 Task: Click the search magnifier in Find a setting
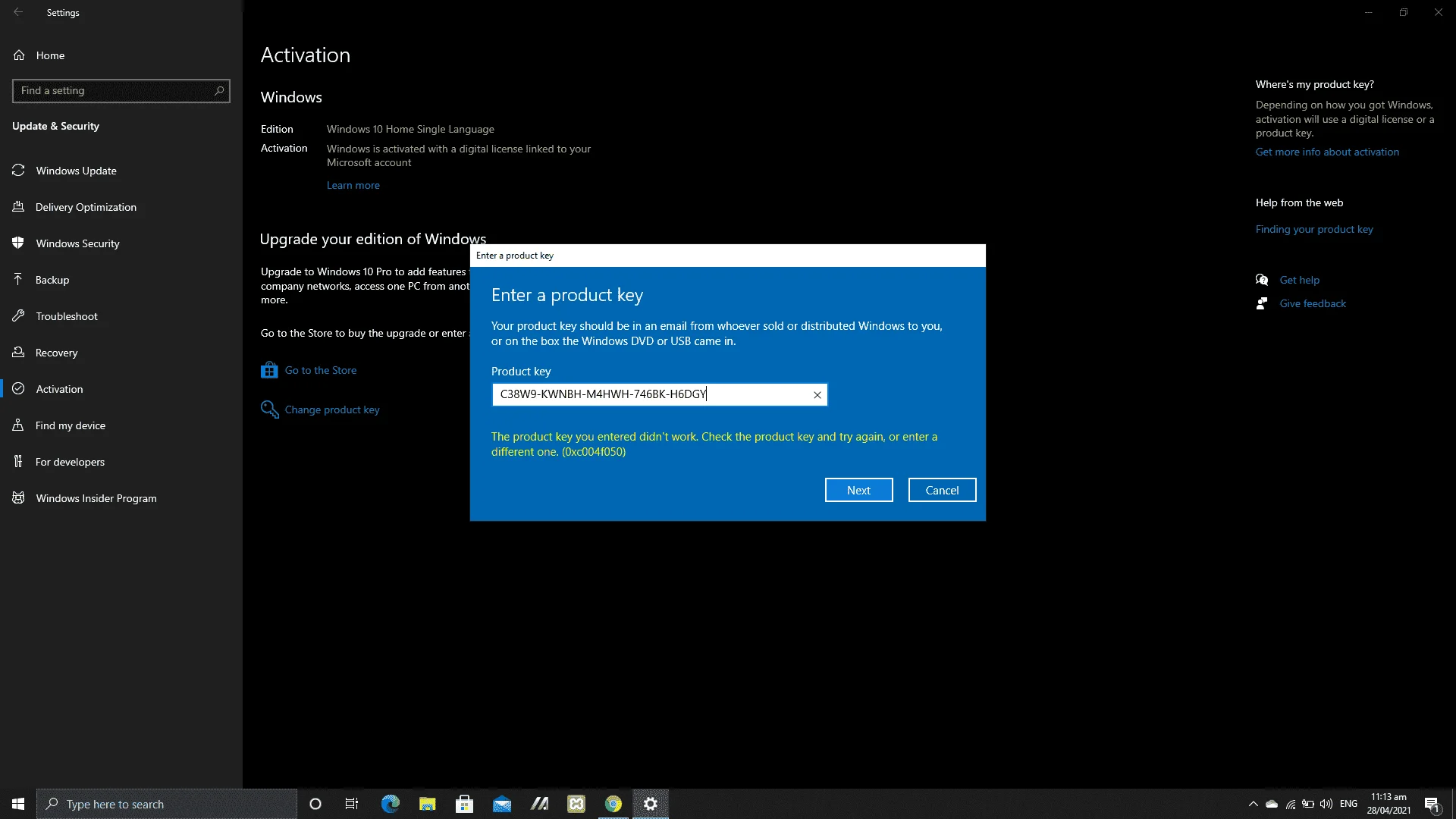(219, 90)
